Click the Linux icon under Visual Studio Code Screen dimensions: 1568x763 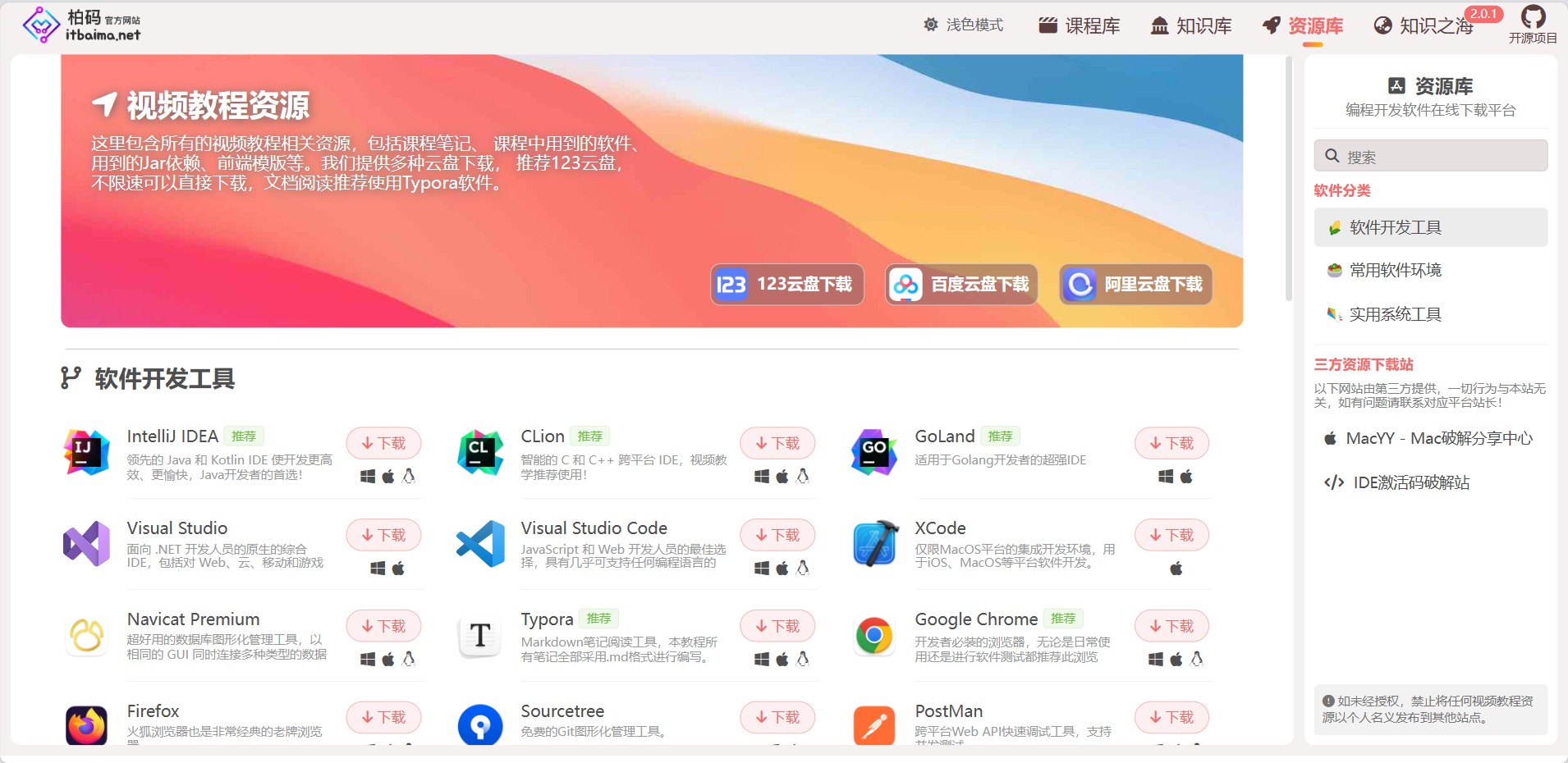(803, 568)
